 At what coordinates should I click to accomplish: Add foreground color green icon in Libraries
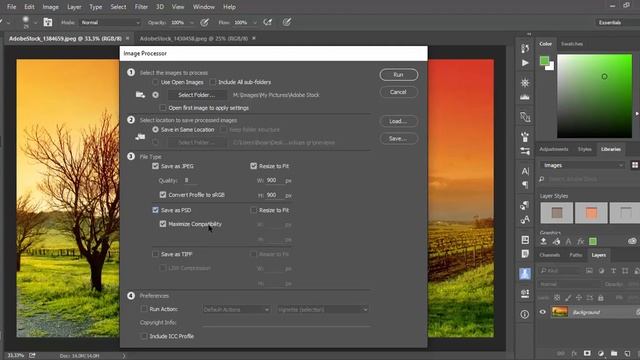[593, 242]
